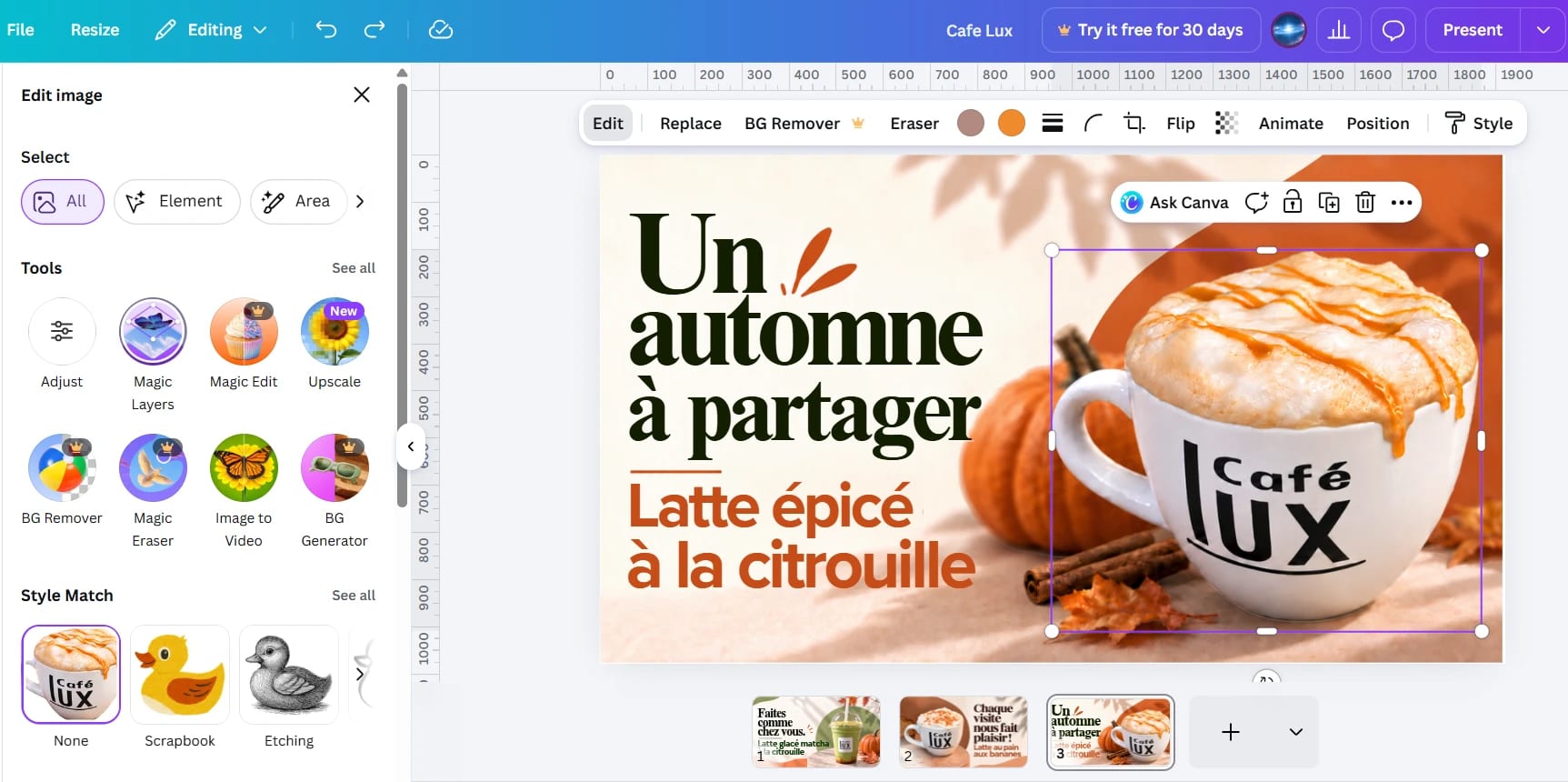Open the transparency checkerboard icon
Image resolution: width=1568 pixels, height=782 pixels.
tap(1227, 123)
